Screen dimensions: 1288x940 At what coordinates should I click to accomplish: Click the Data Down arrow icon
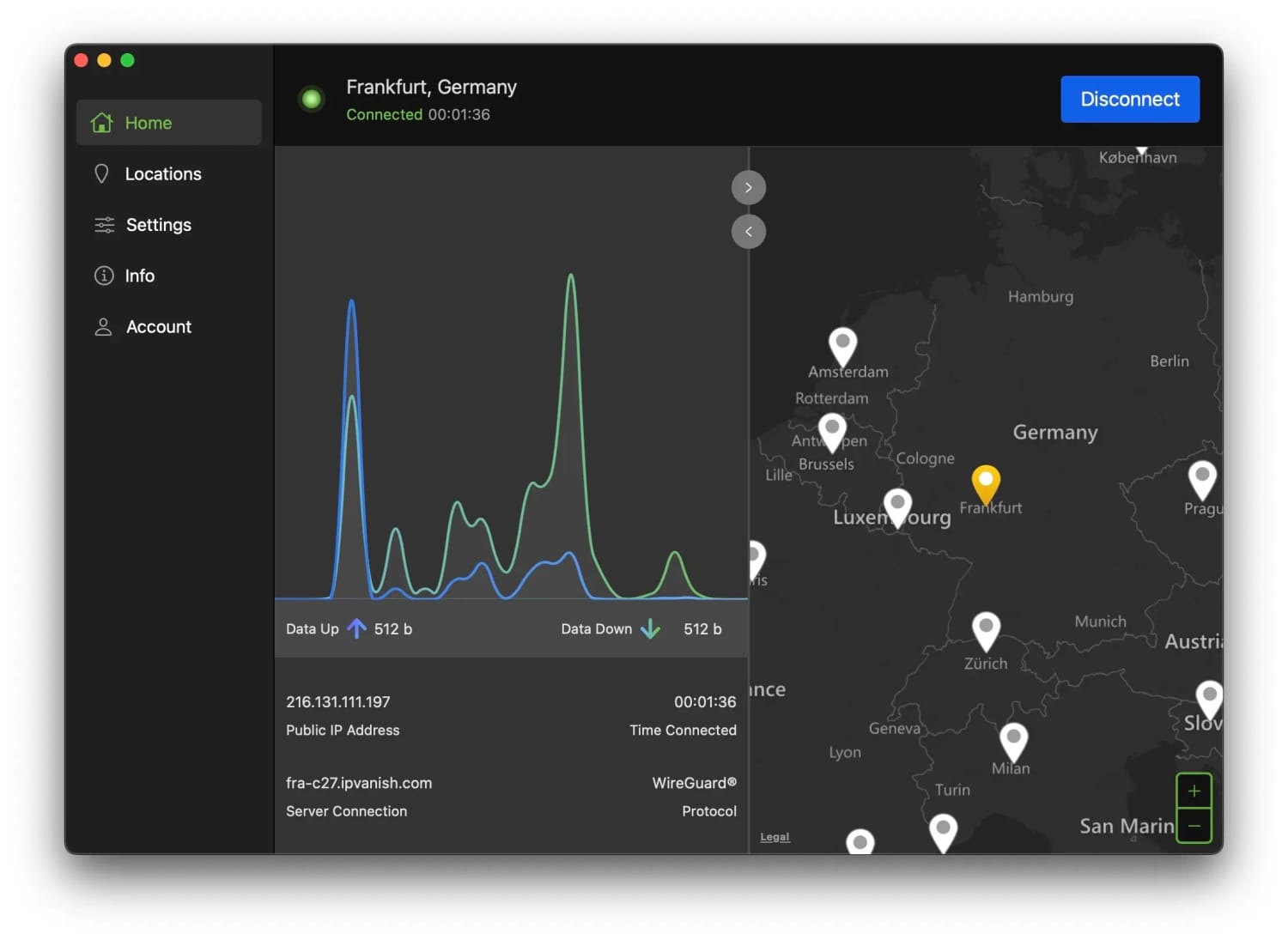(651, 628)
